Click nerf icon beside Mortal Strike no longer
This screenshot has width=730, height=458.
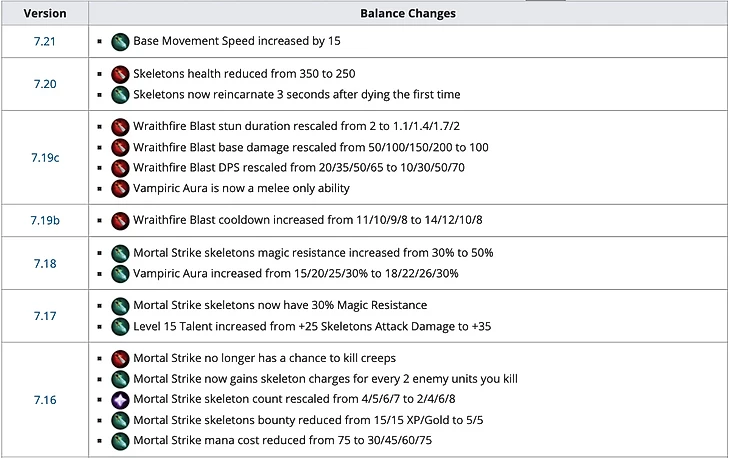point(120,358)
